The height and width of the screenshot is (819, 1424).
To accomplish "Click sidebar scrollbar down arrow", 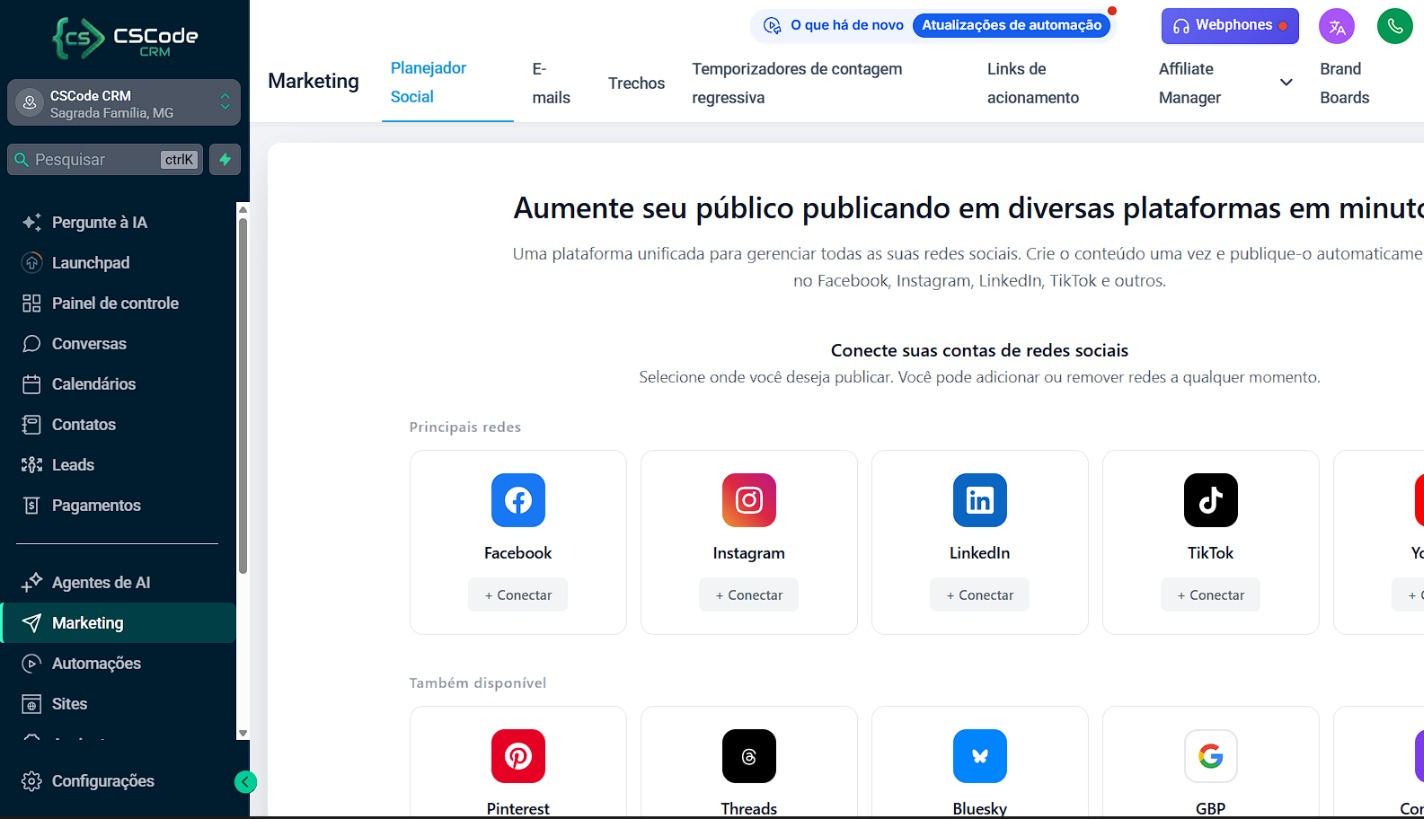I will point(242,733).
